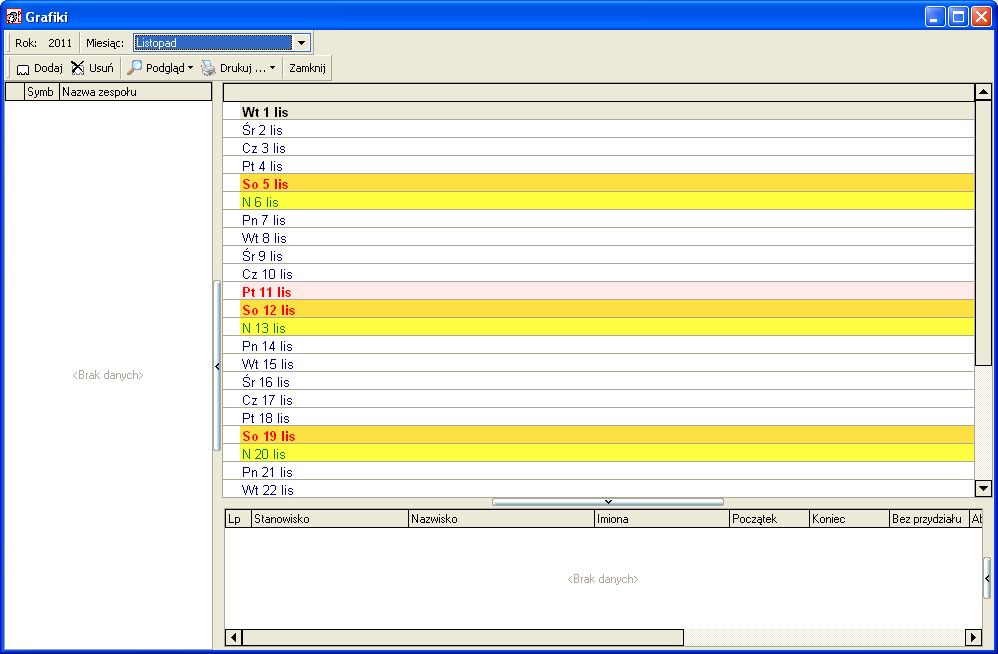Click the Zamknij button
Image resolution: width=998 pixels, height=654 pixels.
[307, 68]
